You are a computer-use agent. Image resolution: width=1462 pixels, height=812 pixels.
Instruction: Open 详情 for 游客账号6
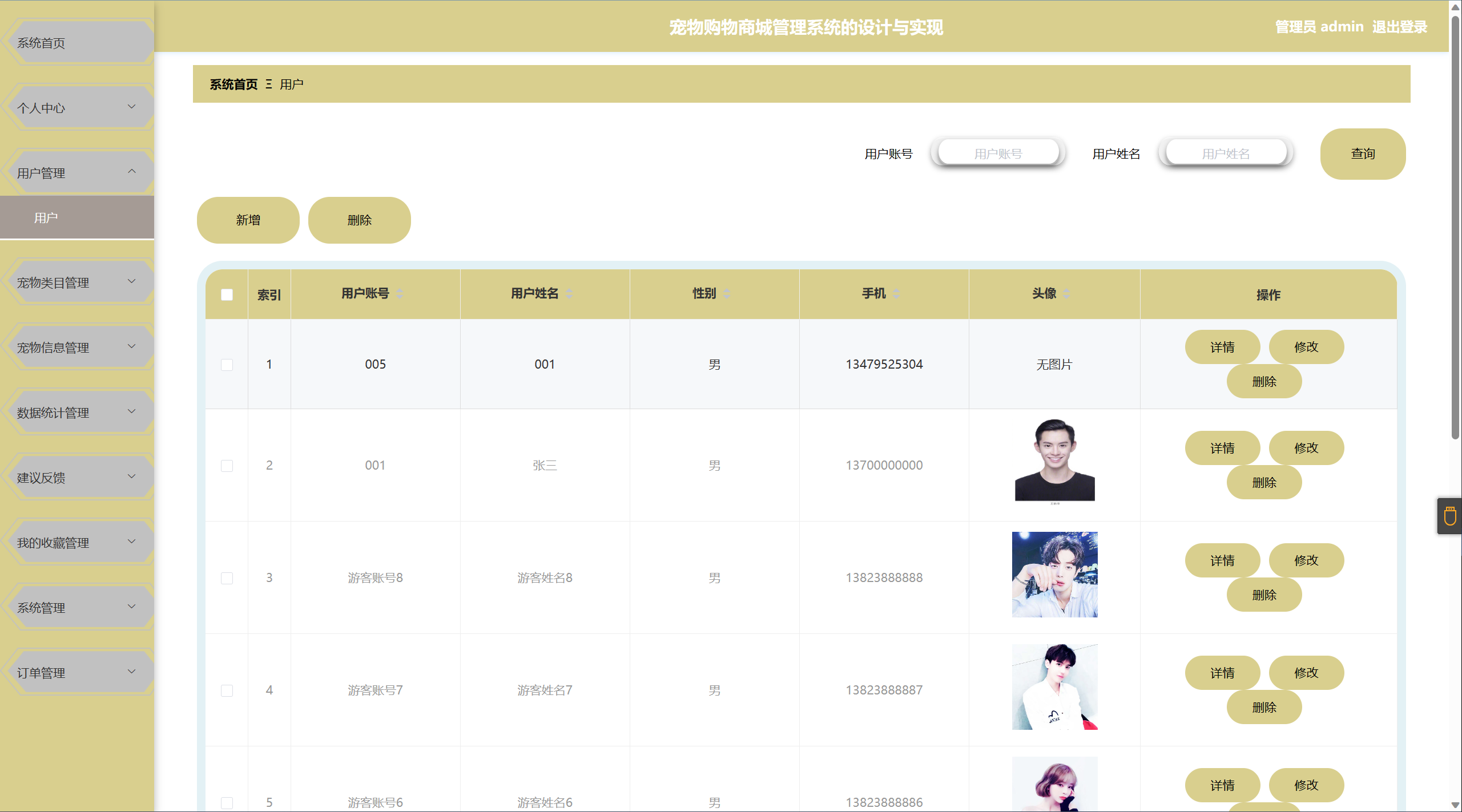[x=1222, y=785]
